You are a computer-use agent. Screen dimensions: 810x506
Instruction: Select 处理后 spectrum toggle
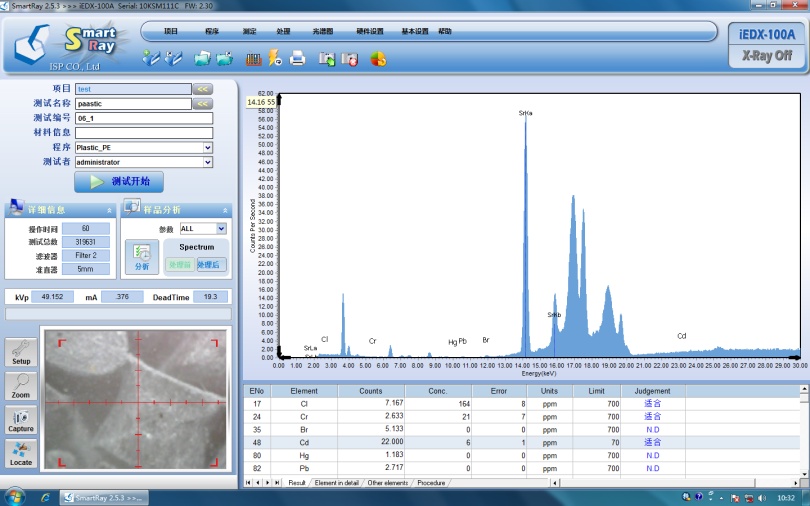[209, 264]
